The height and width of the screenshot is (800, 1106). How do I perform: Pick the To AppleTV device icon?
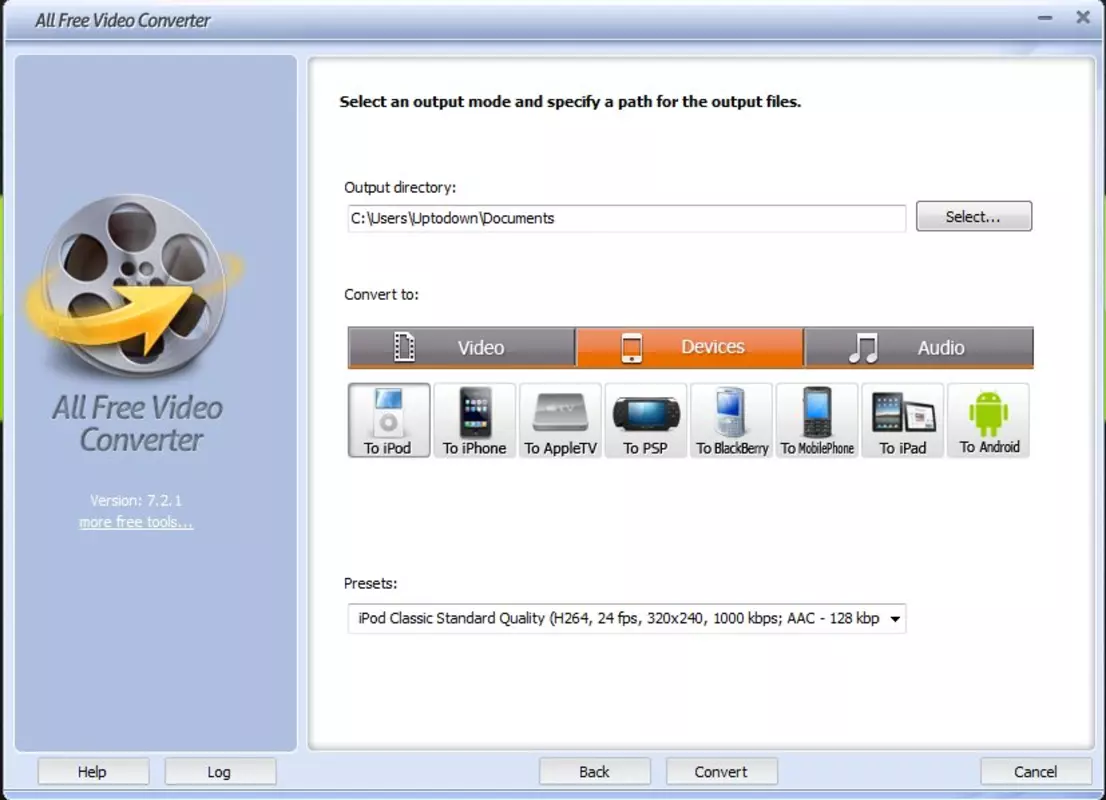561,420
